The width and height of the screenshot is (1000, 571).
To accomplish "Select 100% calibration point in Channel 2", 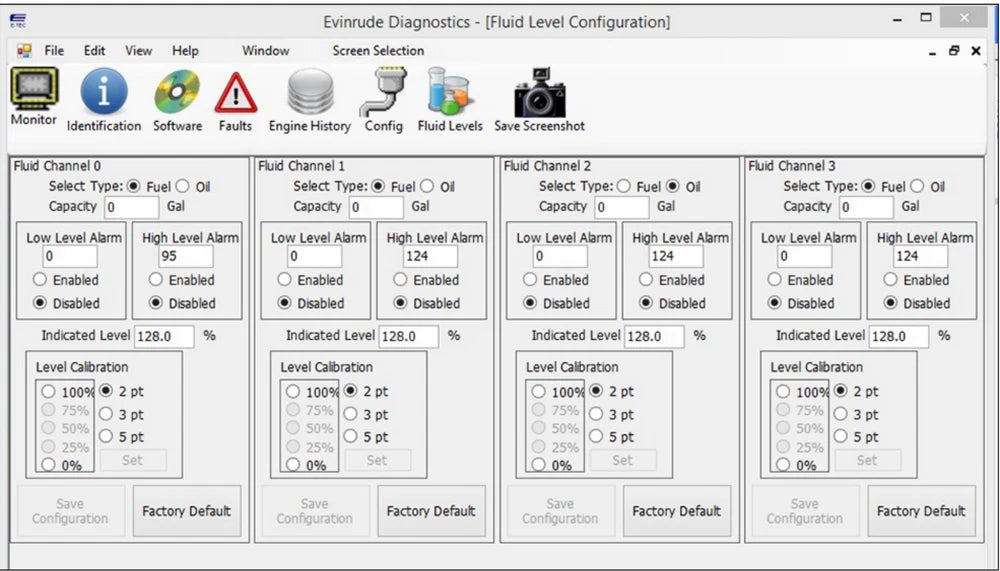I will (539, 392).
